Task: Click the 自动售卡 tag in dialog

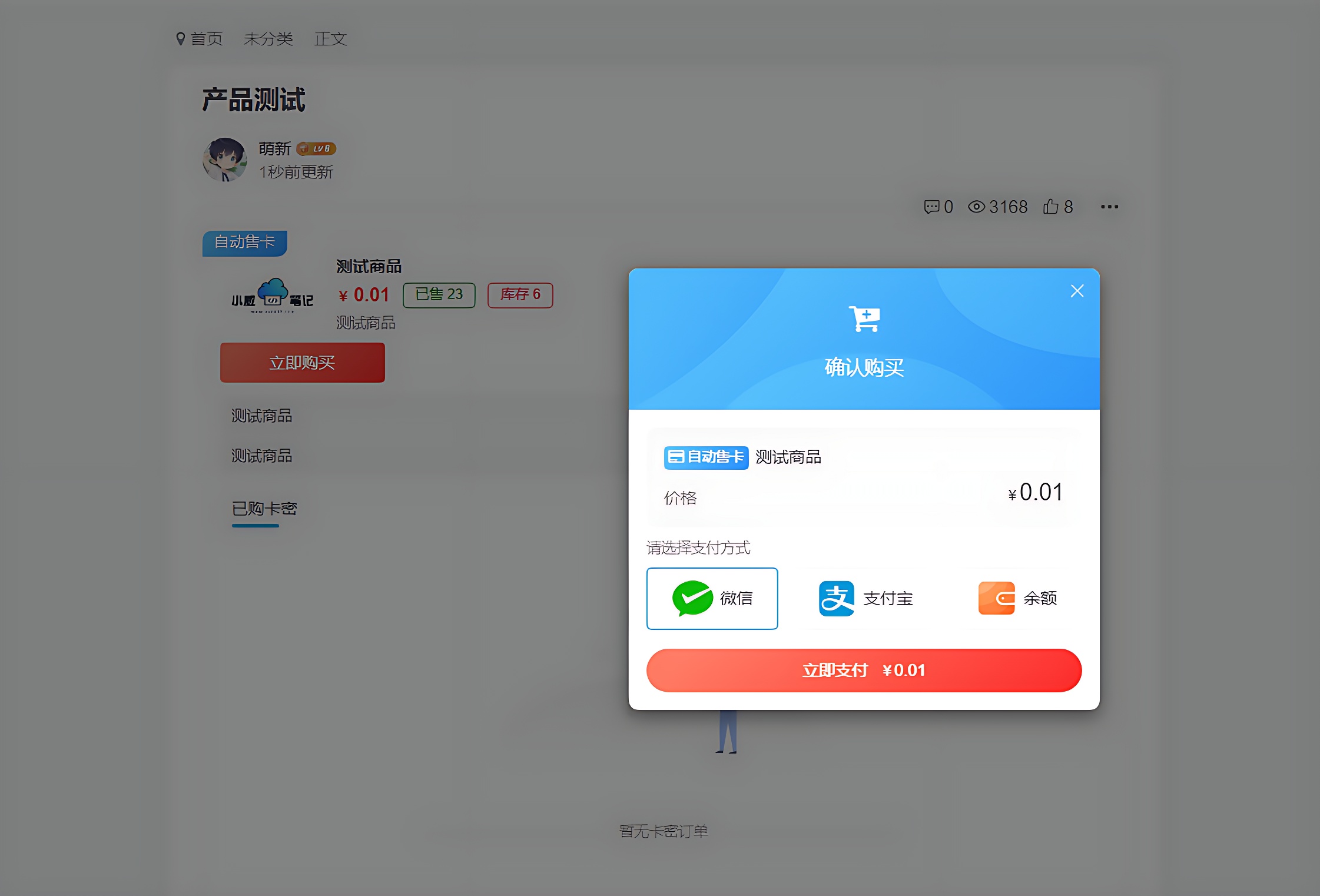Action: tap(706, 457)
